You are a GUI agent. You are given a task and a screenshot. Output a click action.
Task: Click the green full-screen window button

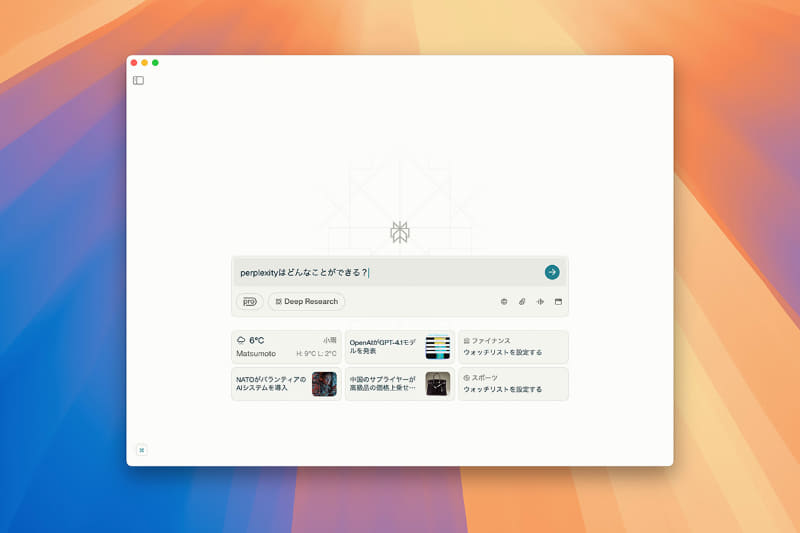coord(155,63)
